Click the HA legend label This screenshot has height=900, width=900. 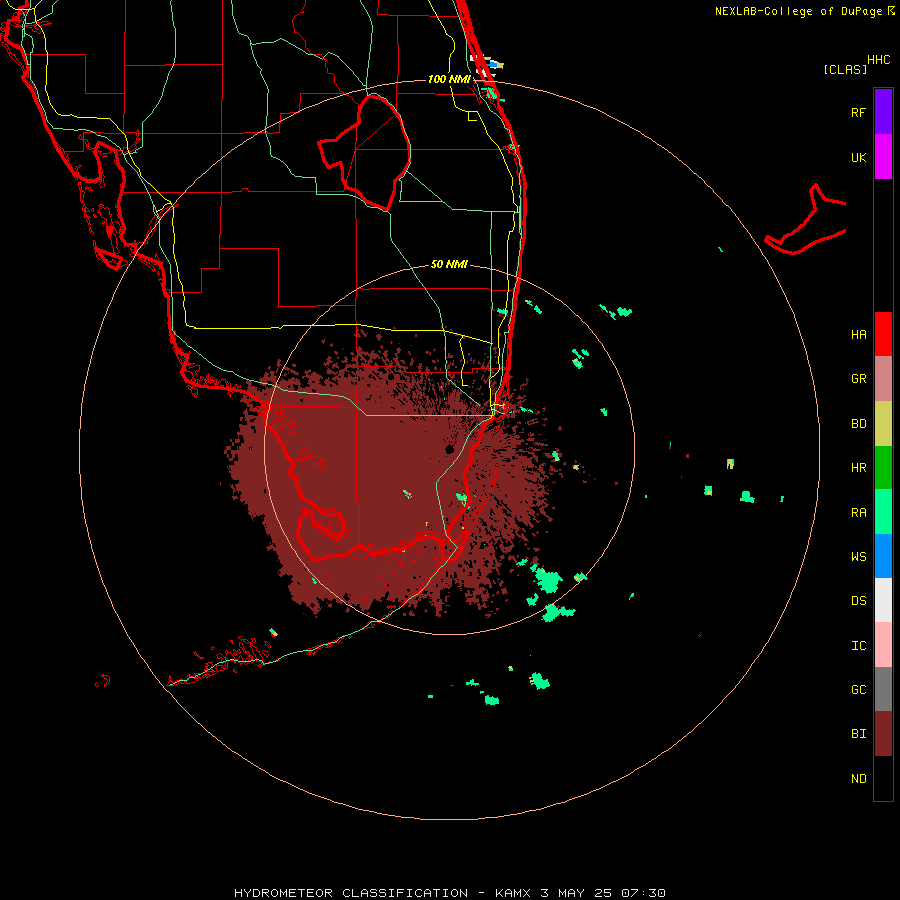tap(858, 335)
